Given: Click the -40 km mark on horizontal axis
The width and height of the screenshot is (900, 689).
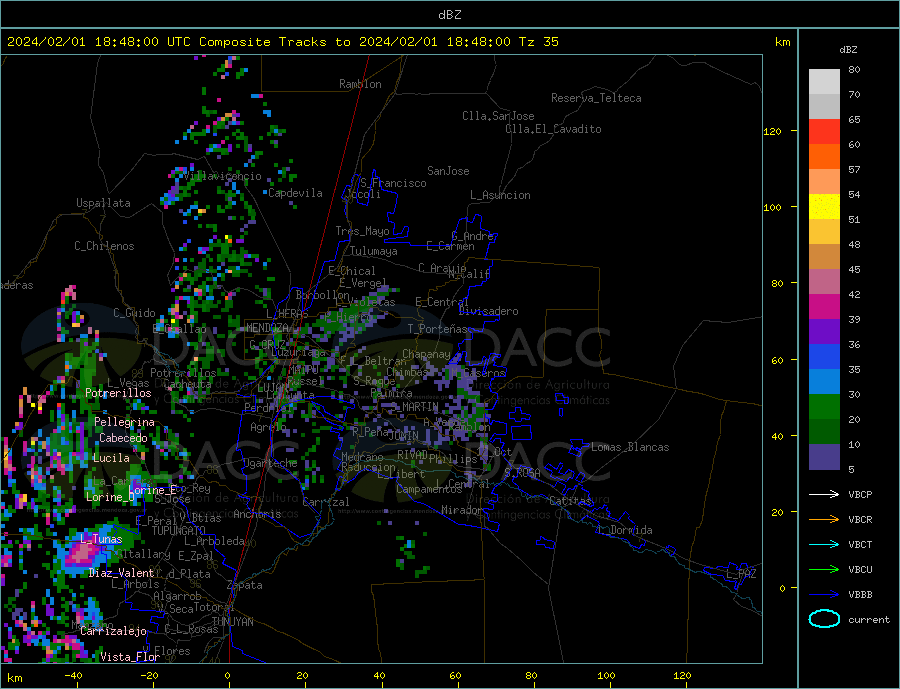Looking at the screenshot, I should 73,676.
